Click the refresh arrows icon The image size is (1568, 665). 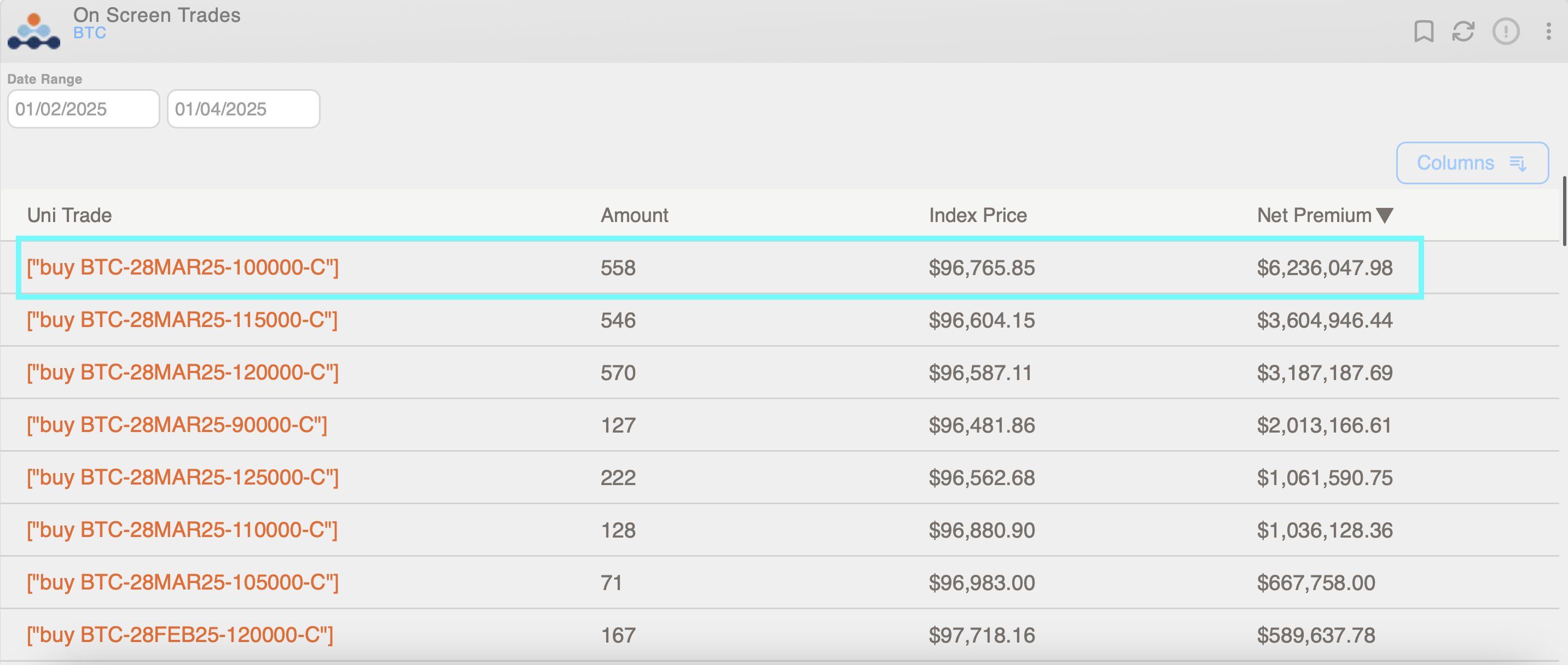click(x=1463, y=31)
